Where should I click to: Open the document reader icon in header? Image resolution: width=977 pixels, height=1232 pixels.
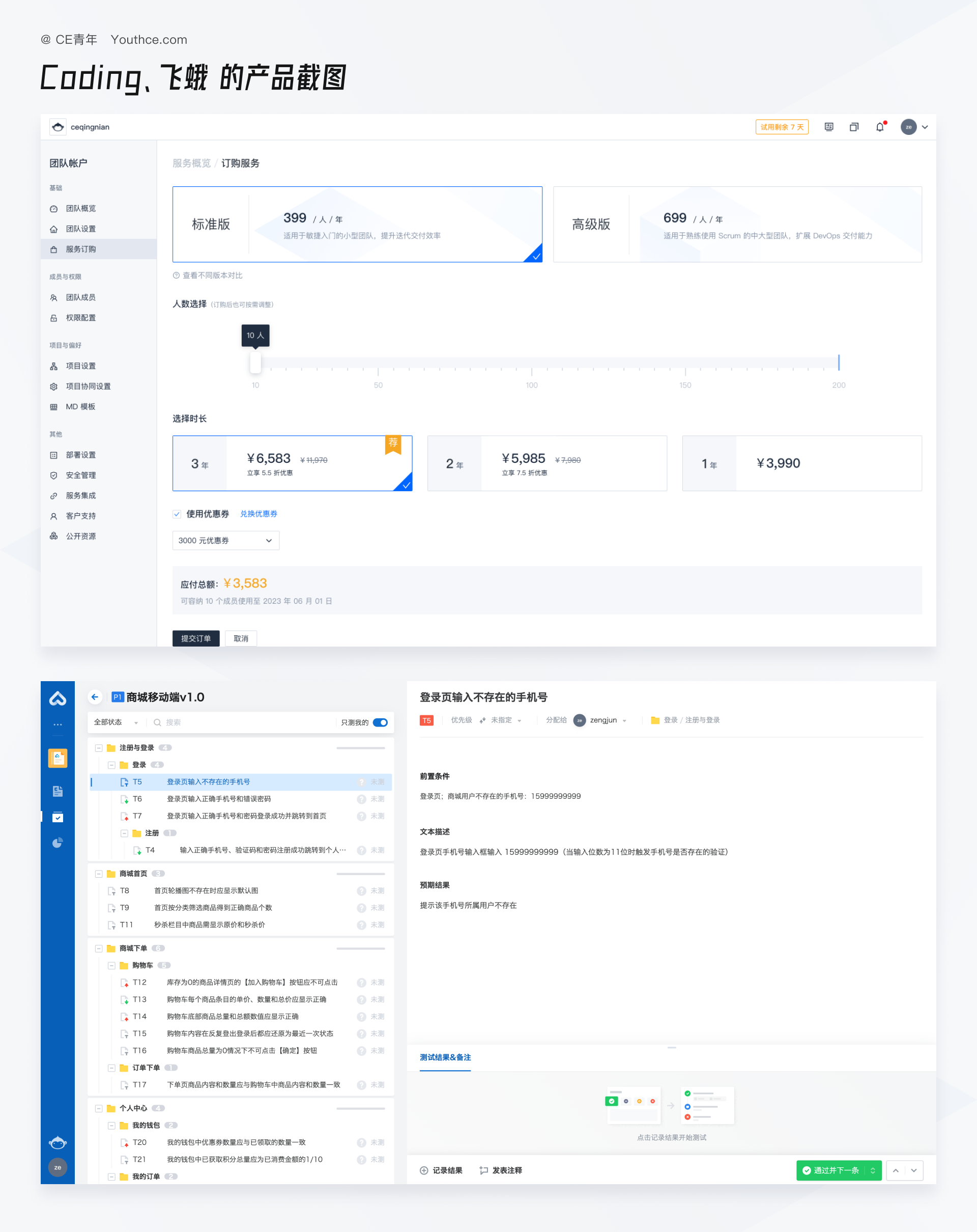click(x=829, y=127)
